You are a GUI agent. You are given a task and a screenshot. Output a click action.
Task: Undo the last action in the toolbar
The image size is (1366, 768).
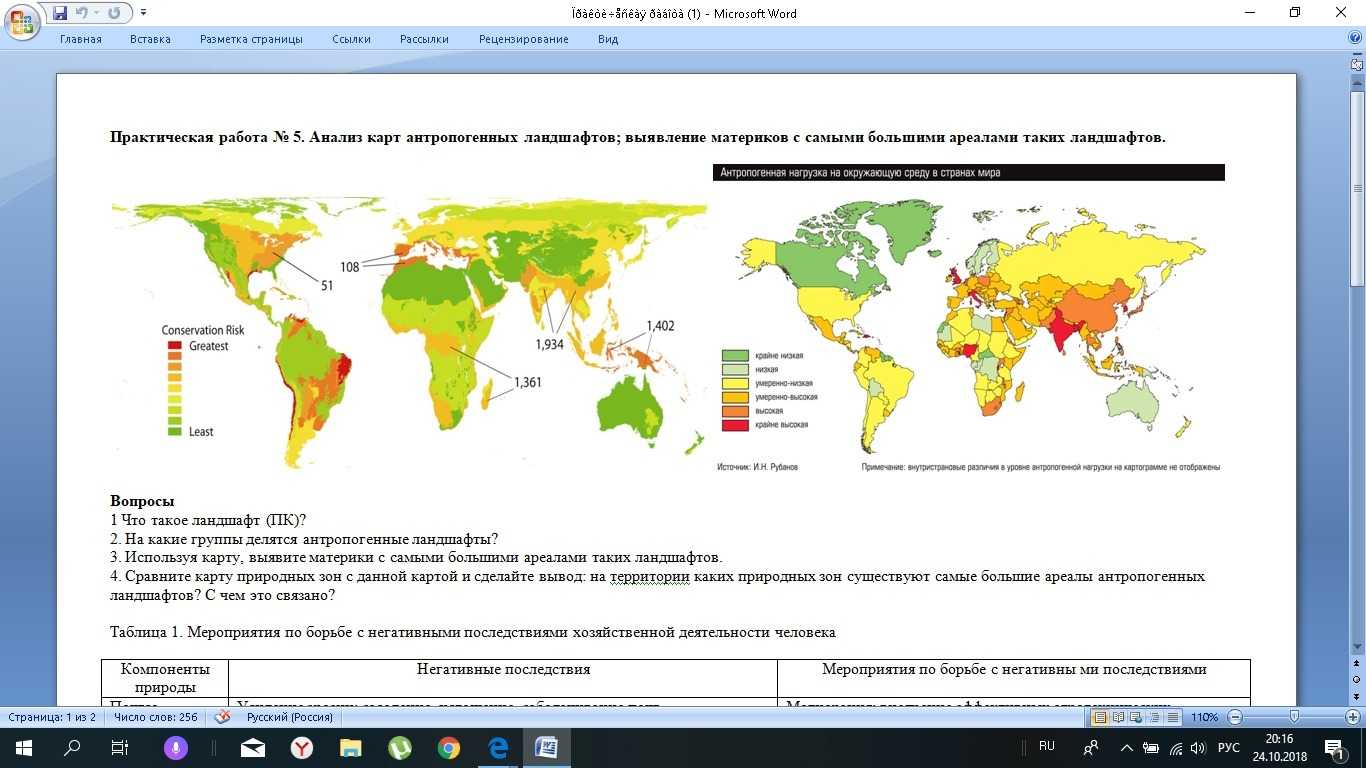point(82,13)
